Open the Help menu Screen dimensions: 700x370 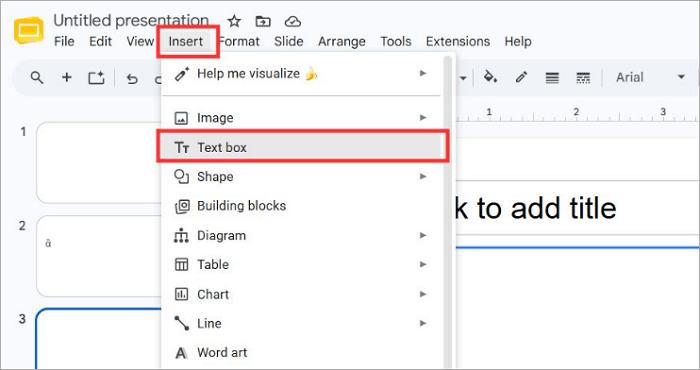tap(518, 42)
